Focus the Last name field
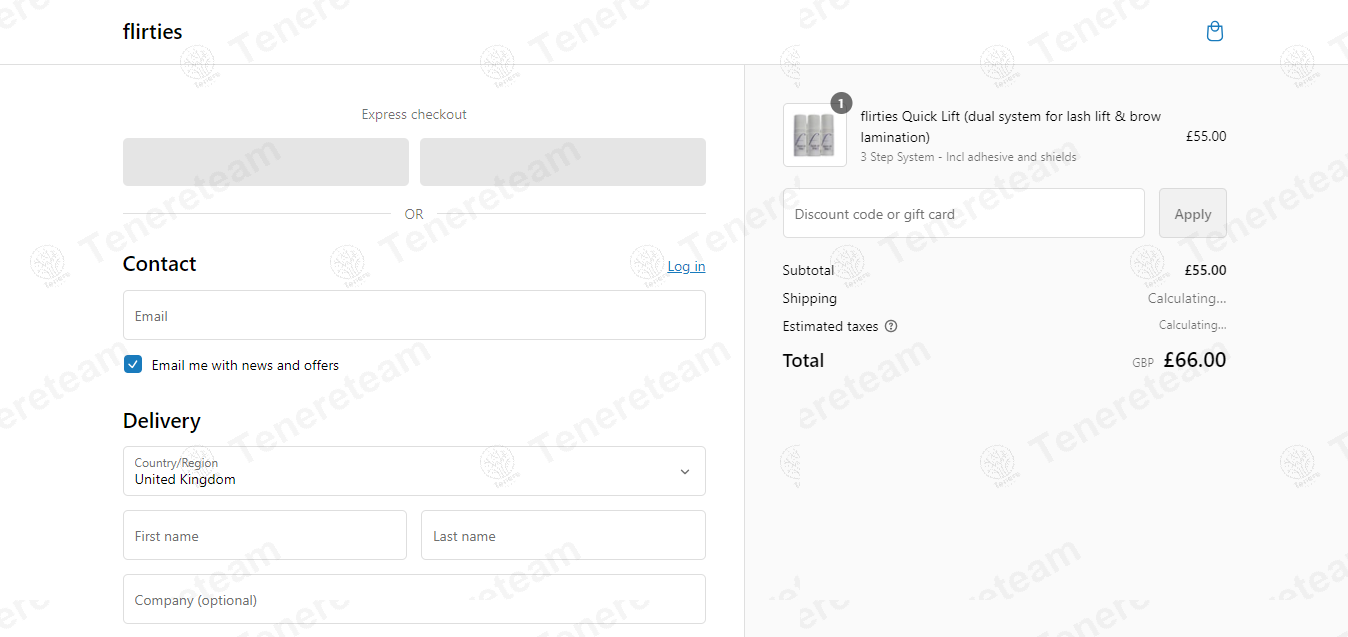 (563, 535)
